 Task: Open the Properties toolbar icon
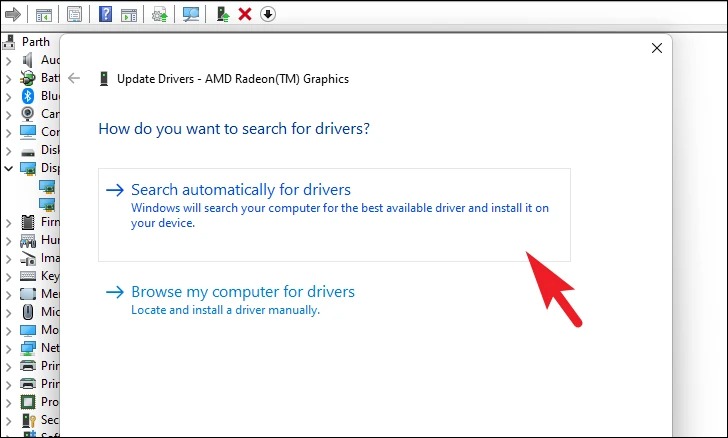pyautogui.click(x=74, y=14)
